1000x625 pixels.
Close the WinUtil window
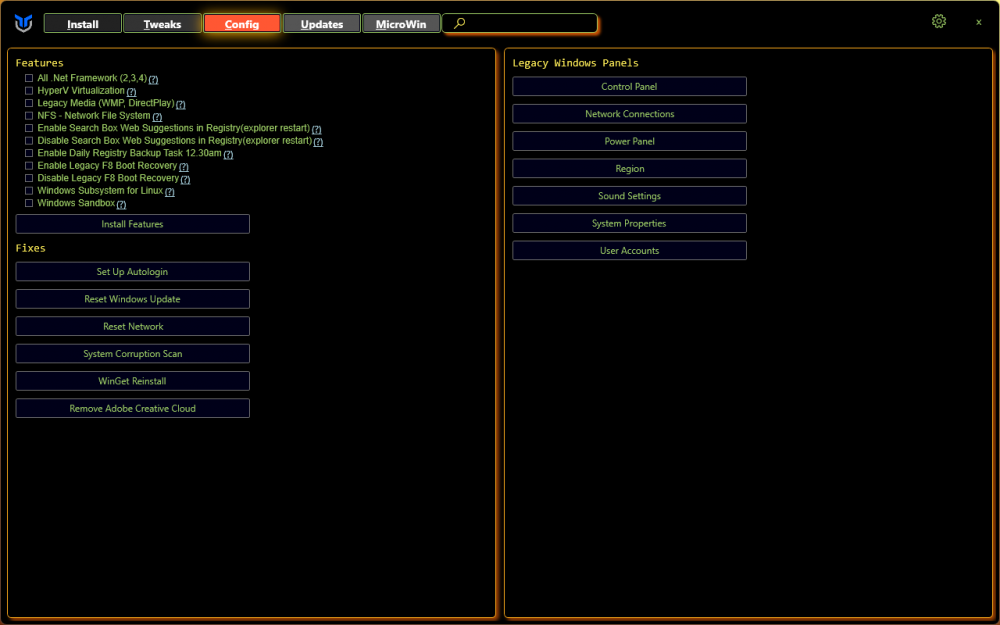(x=978, y=22)
